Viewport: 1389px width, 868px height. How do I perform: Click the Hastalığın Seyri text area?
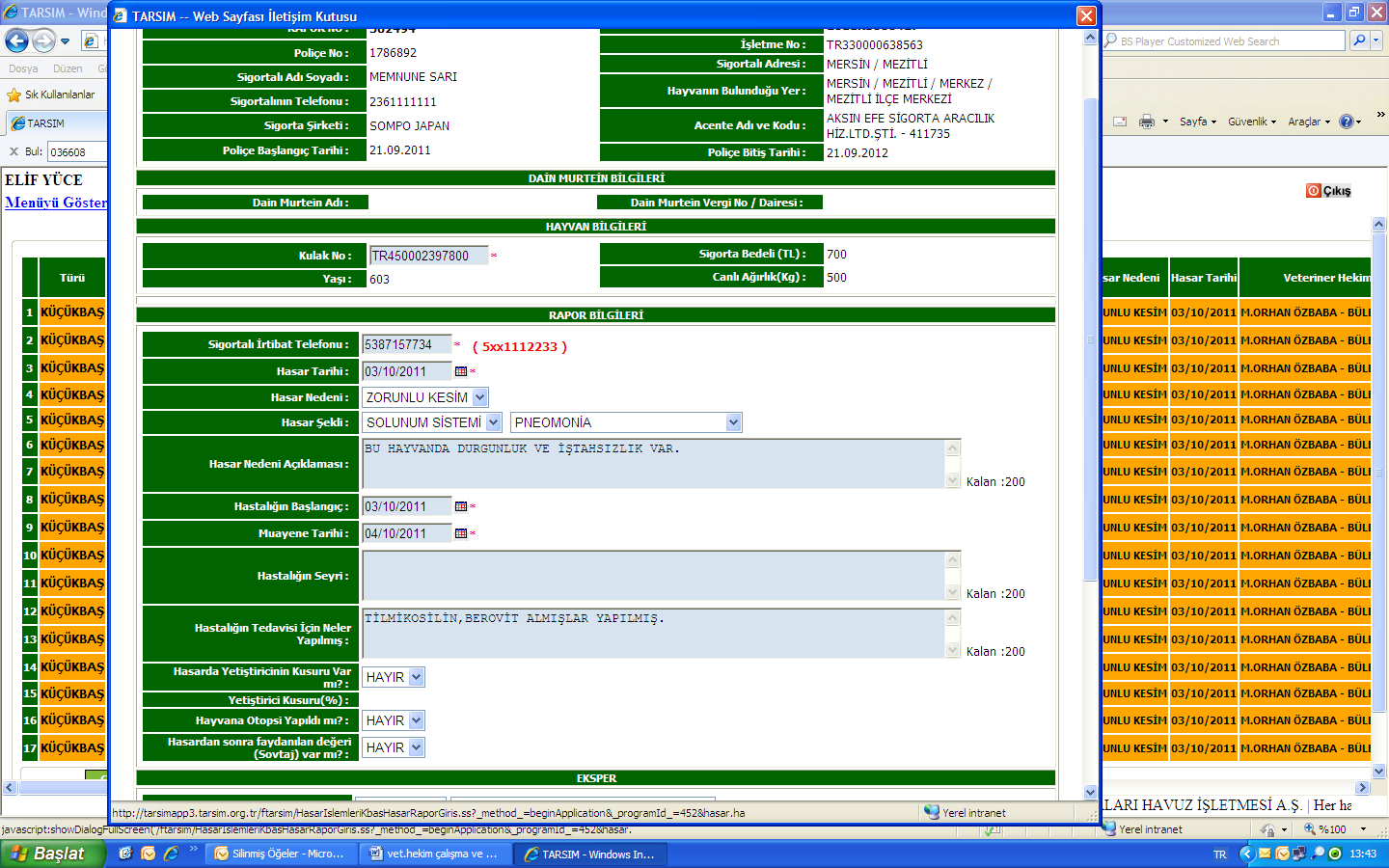[x=654, y=576]
